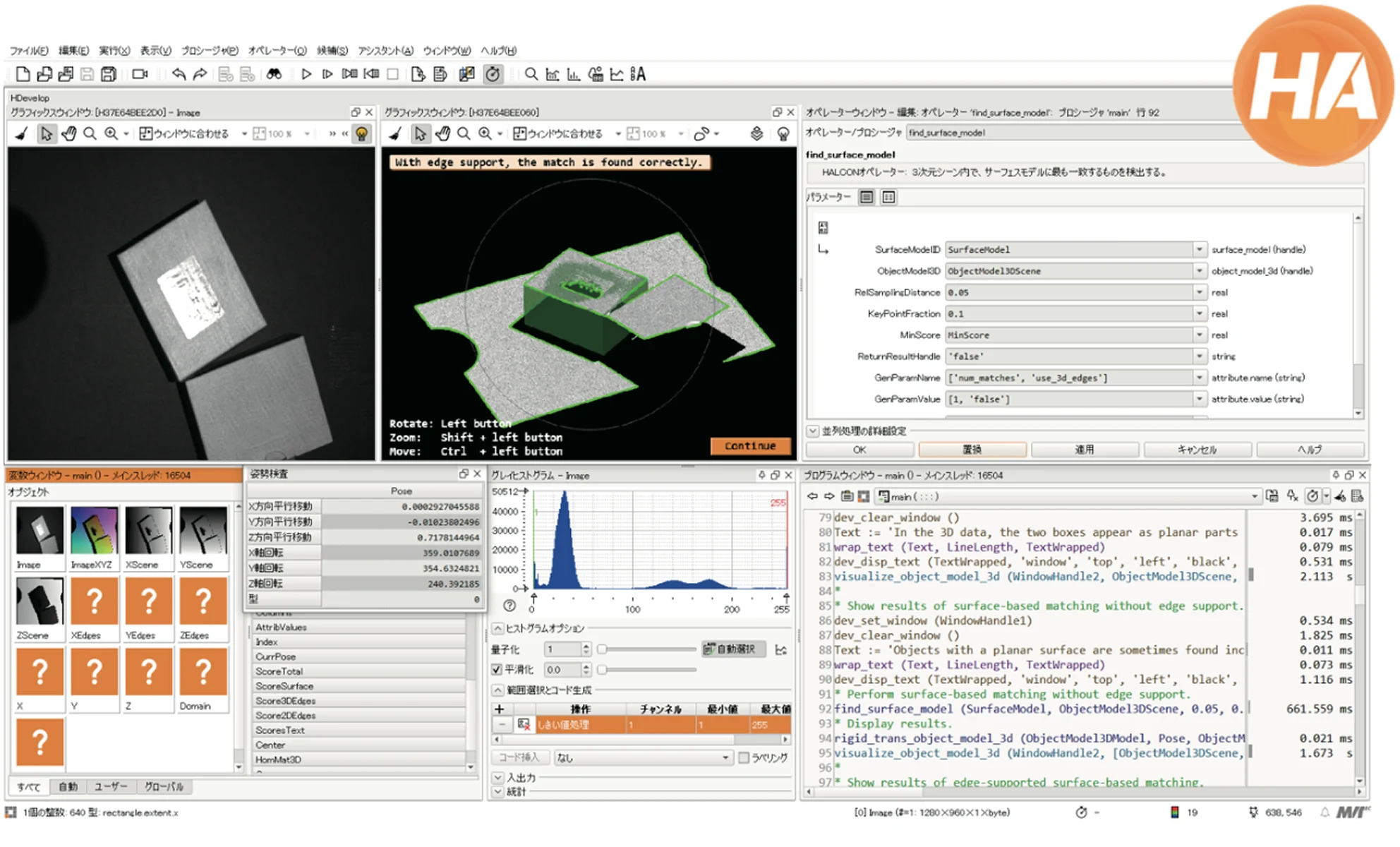Click the binoculars find icon in toolbar
The width and height of the screenshot is (1400, 847).
(x=274, y=74)
